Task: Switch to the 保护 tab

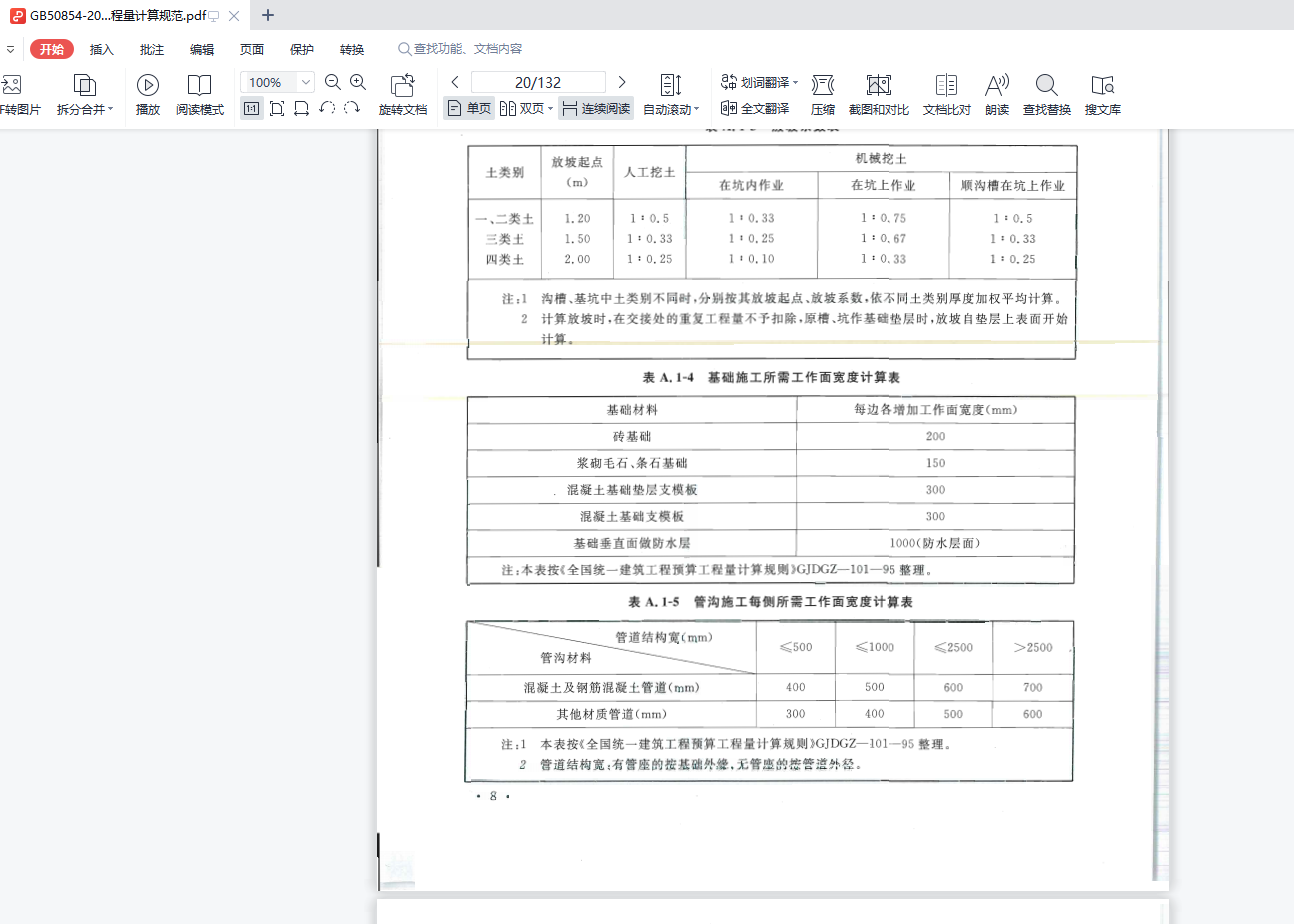Action: click(x=302, y=49)
